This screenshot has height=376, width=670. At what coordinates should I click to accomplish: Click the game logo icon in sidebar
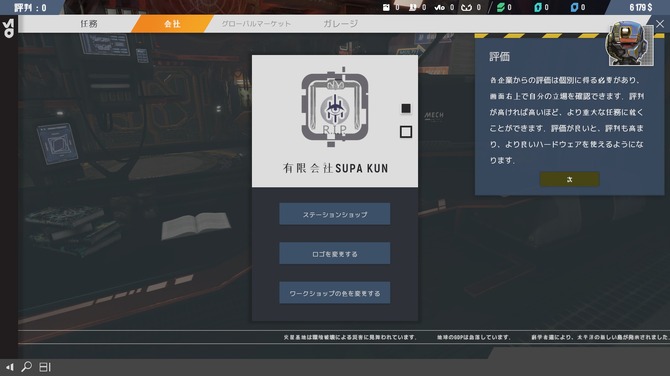pyautogui.click(x=9, y=28)
